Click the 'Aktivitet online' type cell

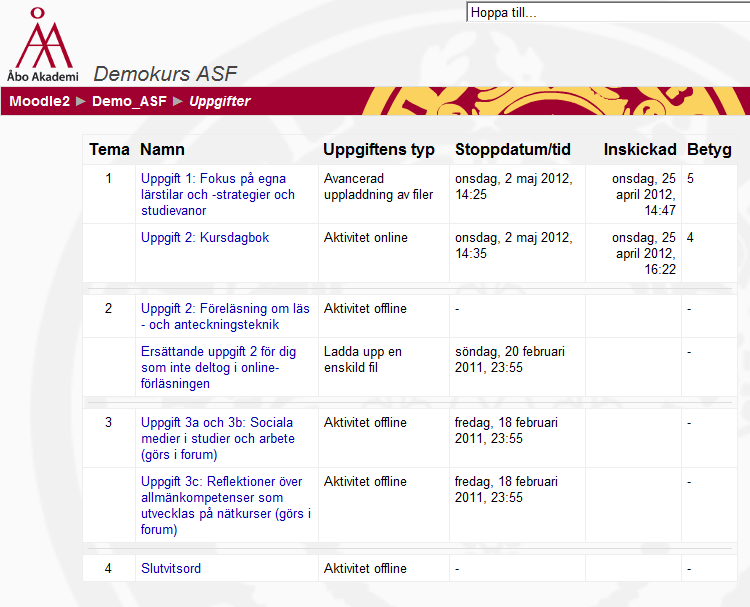(x=365, y=237)
